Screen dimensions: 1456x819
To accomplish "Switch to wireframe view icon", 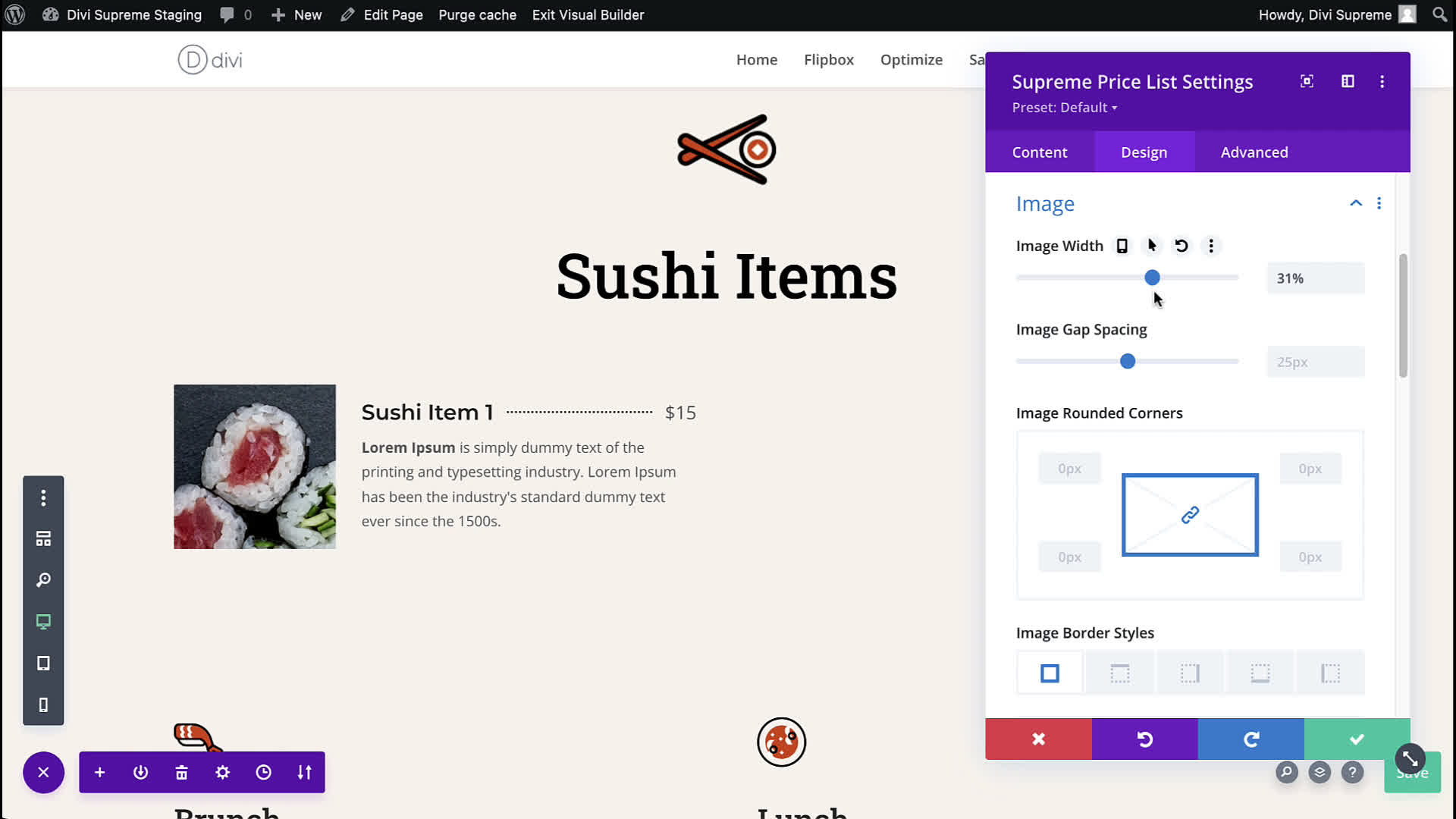I will click(43, 538).
